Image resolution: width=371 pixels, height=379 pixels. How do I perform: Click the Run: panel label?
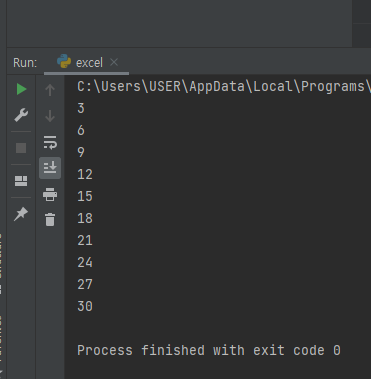[x=25, y=63]
